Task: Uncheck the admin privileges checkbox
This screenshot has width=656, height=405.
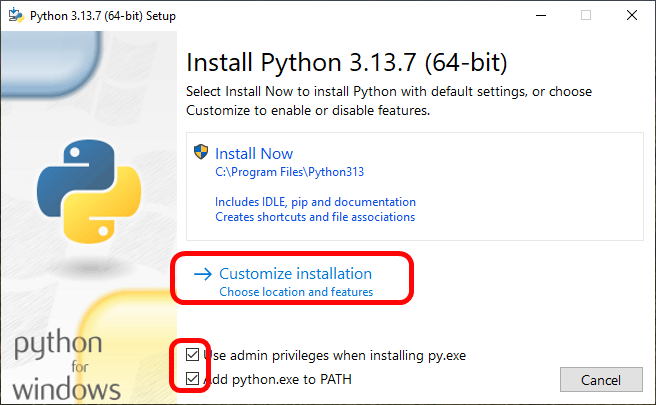Action: click(193, 355)
